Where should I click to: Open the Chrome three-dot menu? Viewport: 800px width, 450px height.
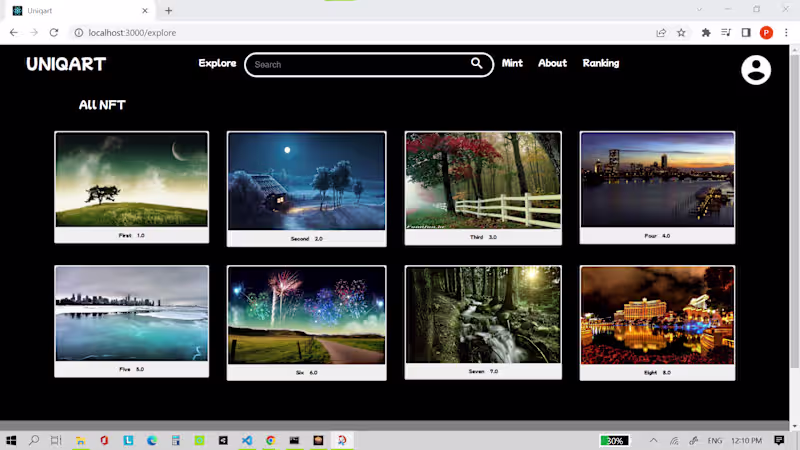[785, 33]
